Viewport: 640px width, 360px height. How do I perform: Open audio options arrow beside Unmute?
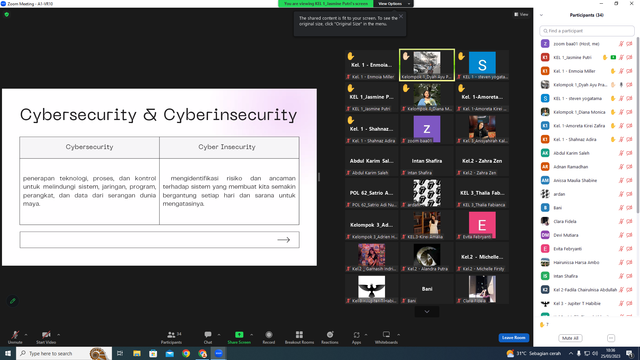26,335
